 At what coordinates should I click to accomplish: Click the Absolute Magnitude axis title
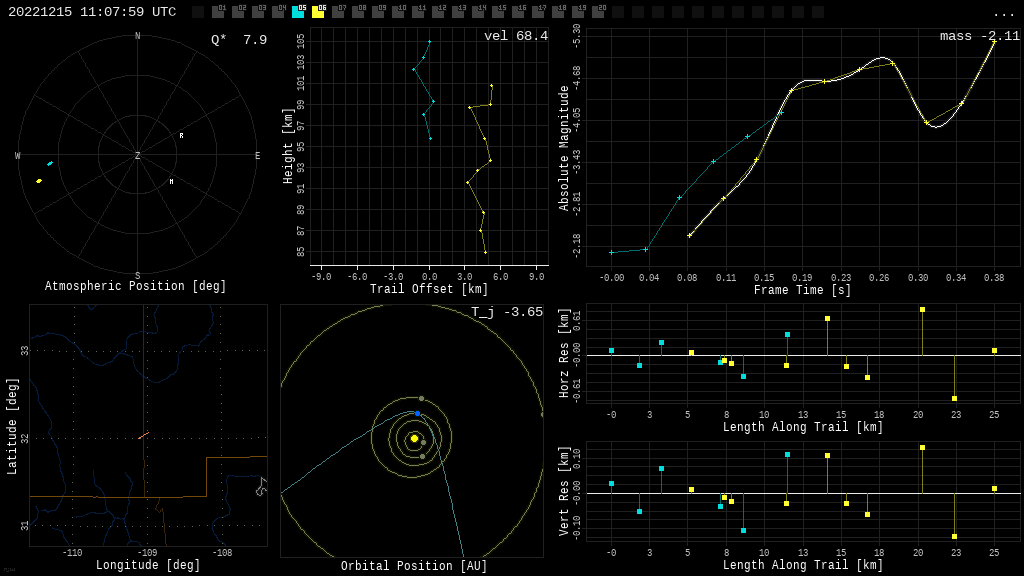coord(564,148)
